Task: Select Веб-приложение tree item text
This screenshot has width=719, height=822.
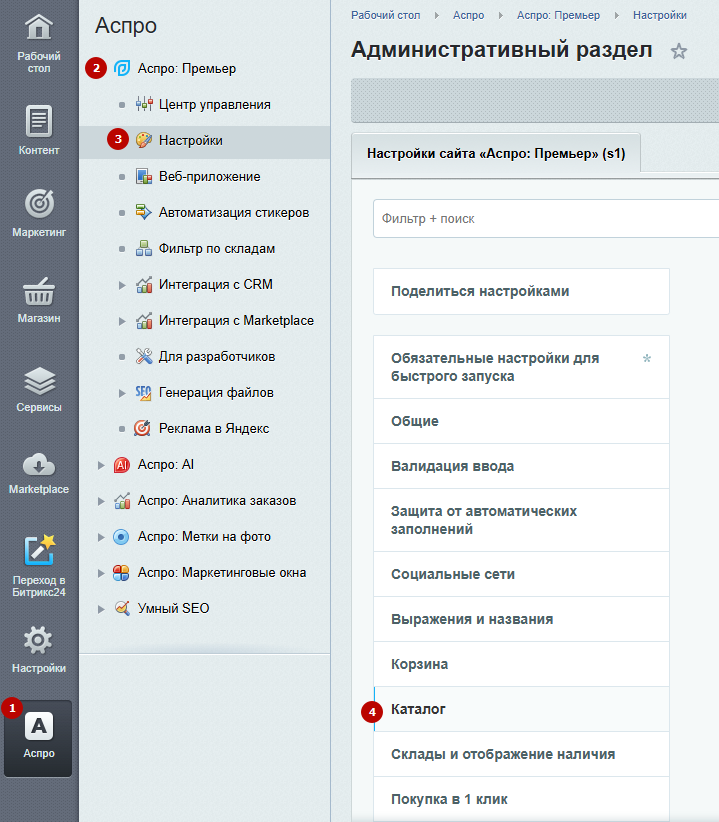Action: click(x=210, y=176)
